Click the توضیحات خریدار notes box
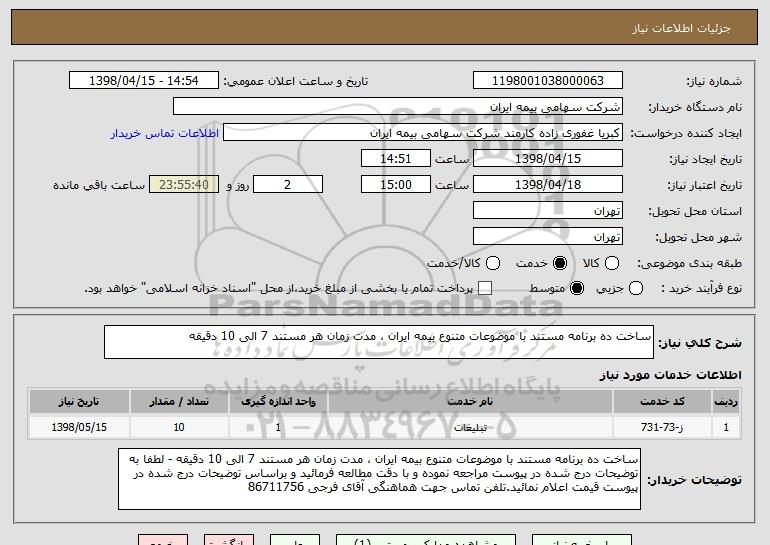Viewport: 770px width, 545px height. (379, 479)
